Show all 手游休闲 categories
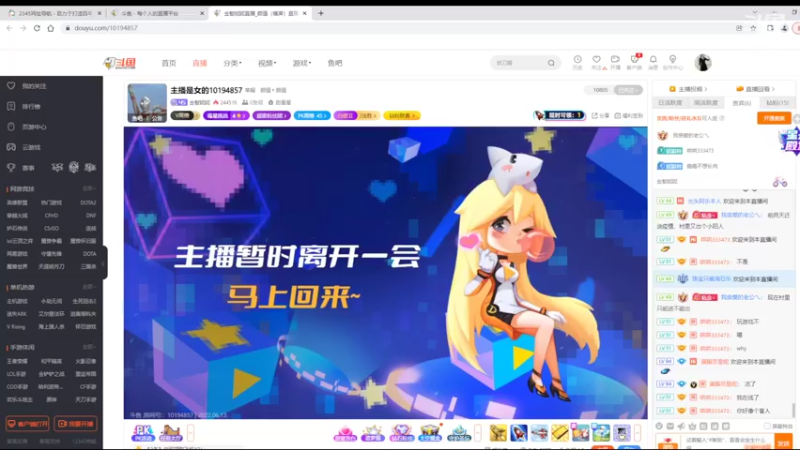 pos(89,347)
